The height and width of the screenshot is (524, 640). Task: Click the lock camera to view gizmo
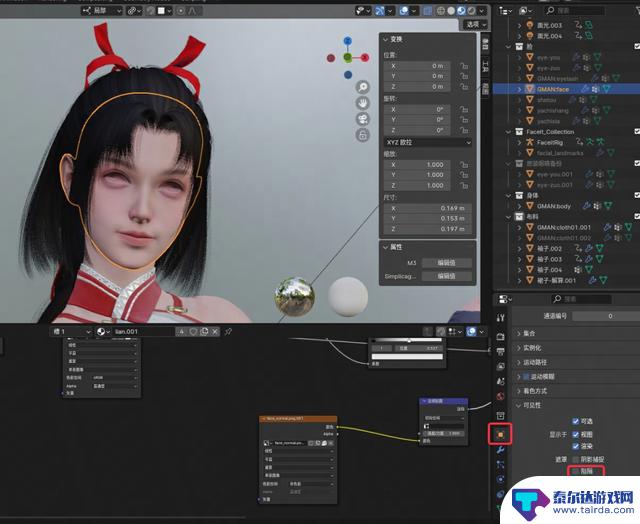click(362, 135)
